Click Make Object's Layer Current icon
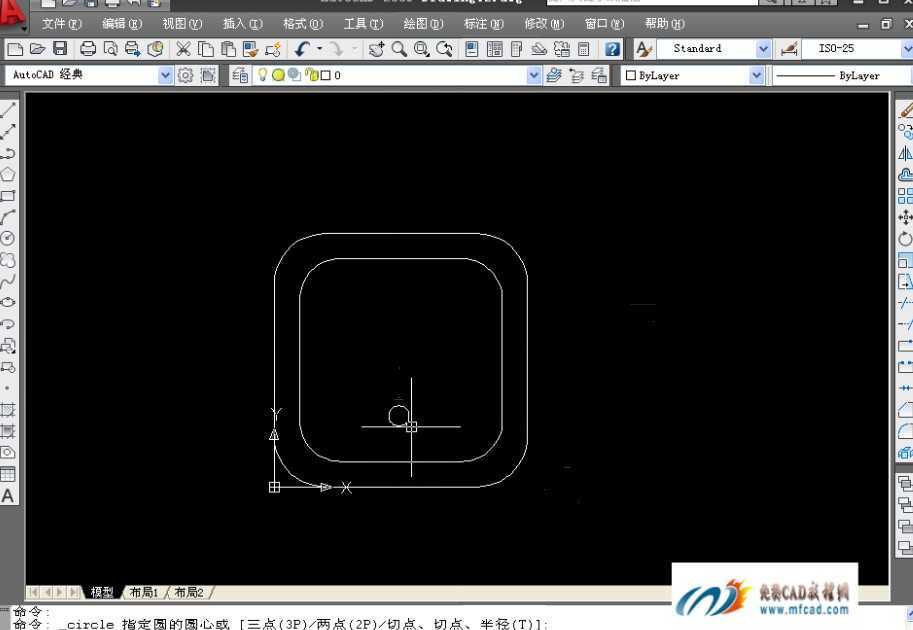The image size is (913, 630). point(554,75)
